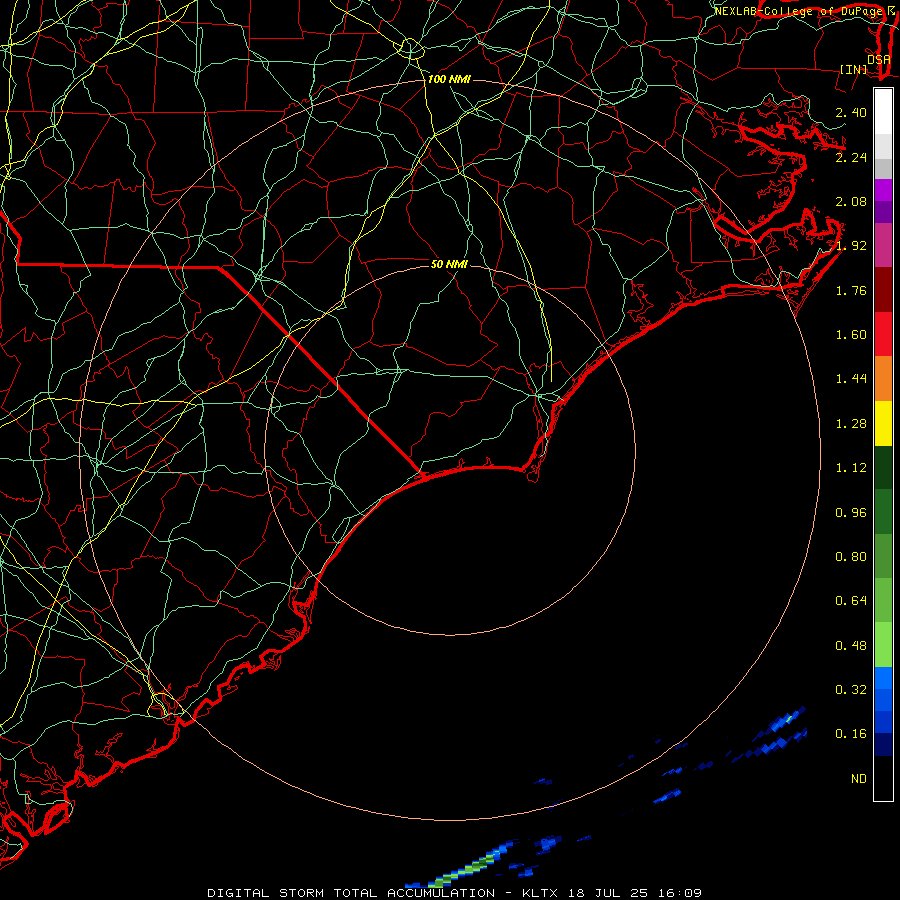Screen dimensions: 900x900
Task: Select the yellow swatch beside 1.28
Action: tap(883, 423)
